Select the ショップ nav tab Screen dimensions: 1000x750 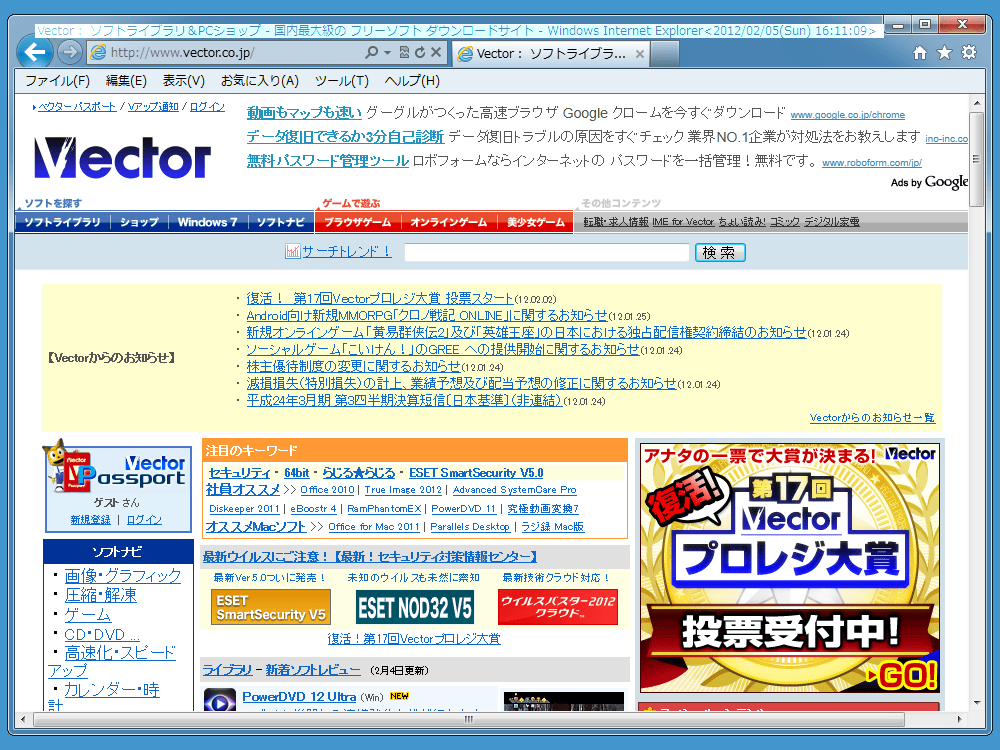pos(139,222)
